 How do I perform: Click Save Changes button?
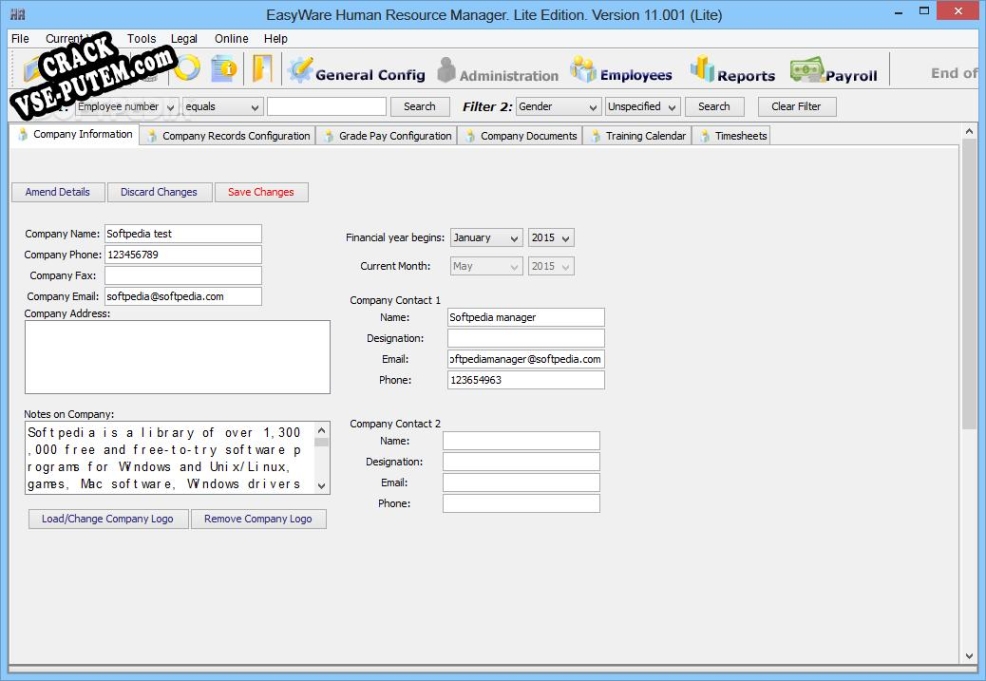click(x=261, y=192)
